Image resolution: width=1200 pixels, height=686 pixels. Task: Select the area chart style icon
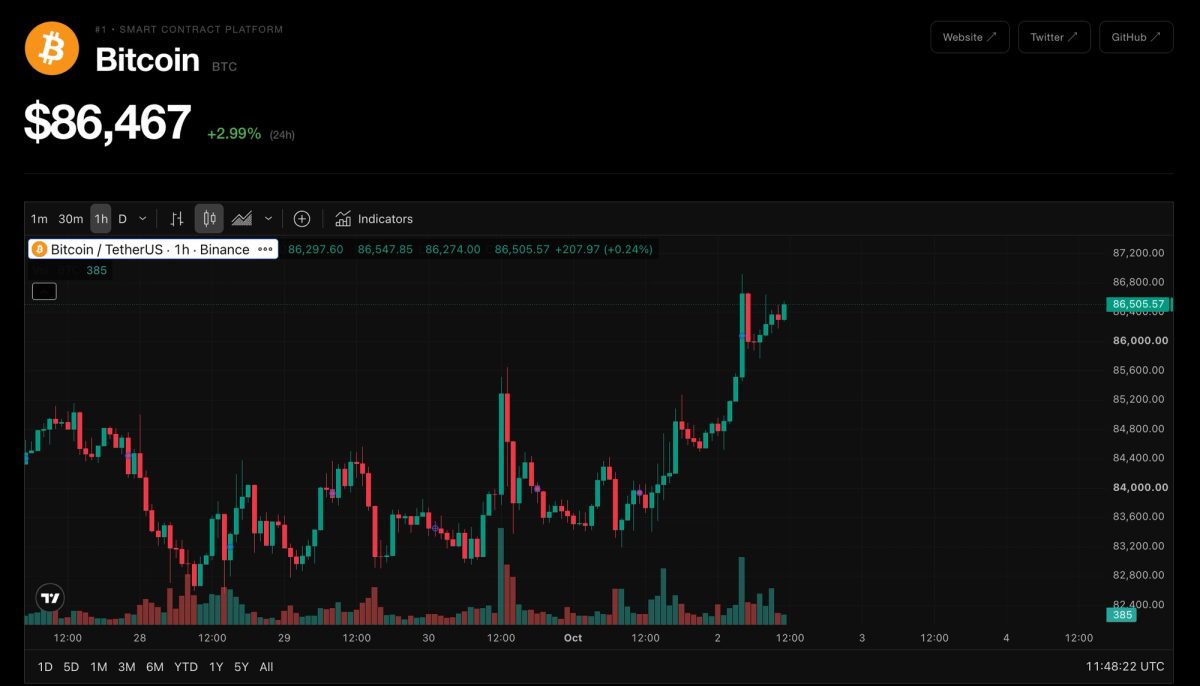pyautogui.click(x=242, y=218)
